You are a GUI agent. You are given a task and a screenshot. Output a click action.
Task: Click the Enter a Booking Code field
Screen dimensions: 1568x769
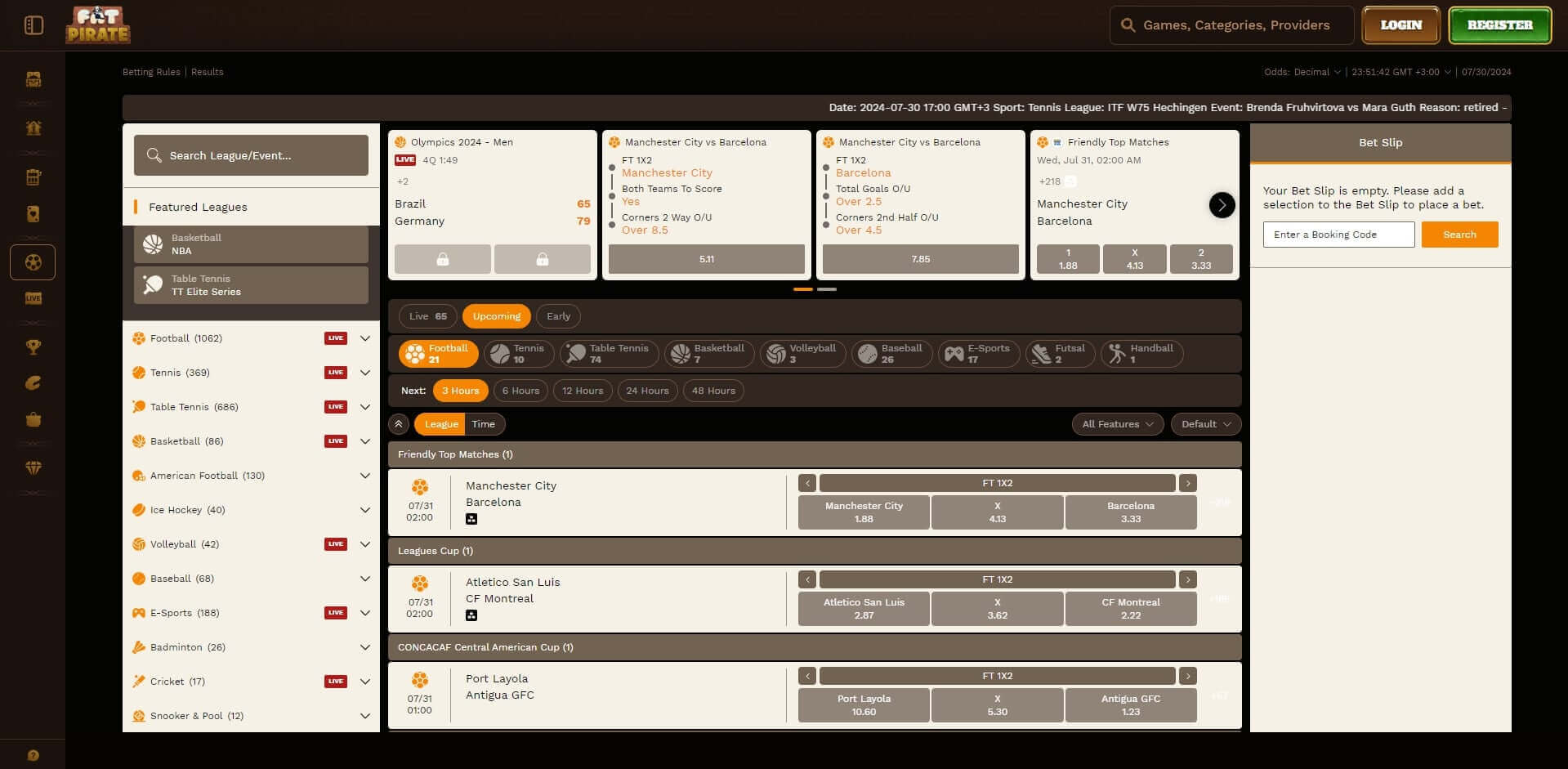1338,235
